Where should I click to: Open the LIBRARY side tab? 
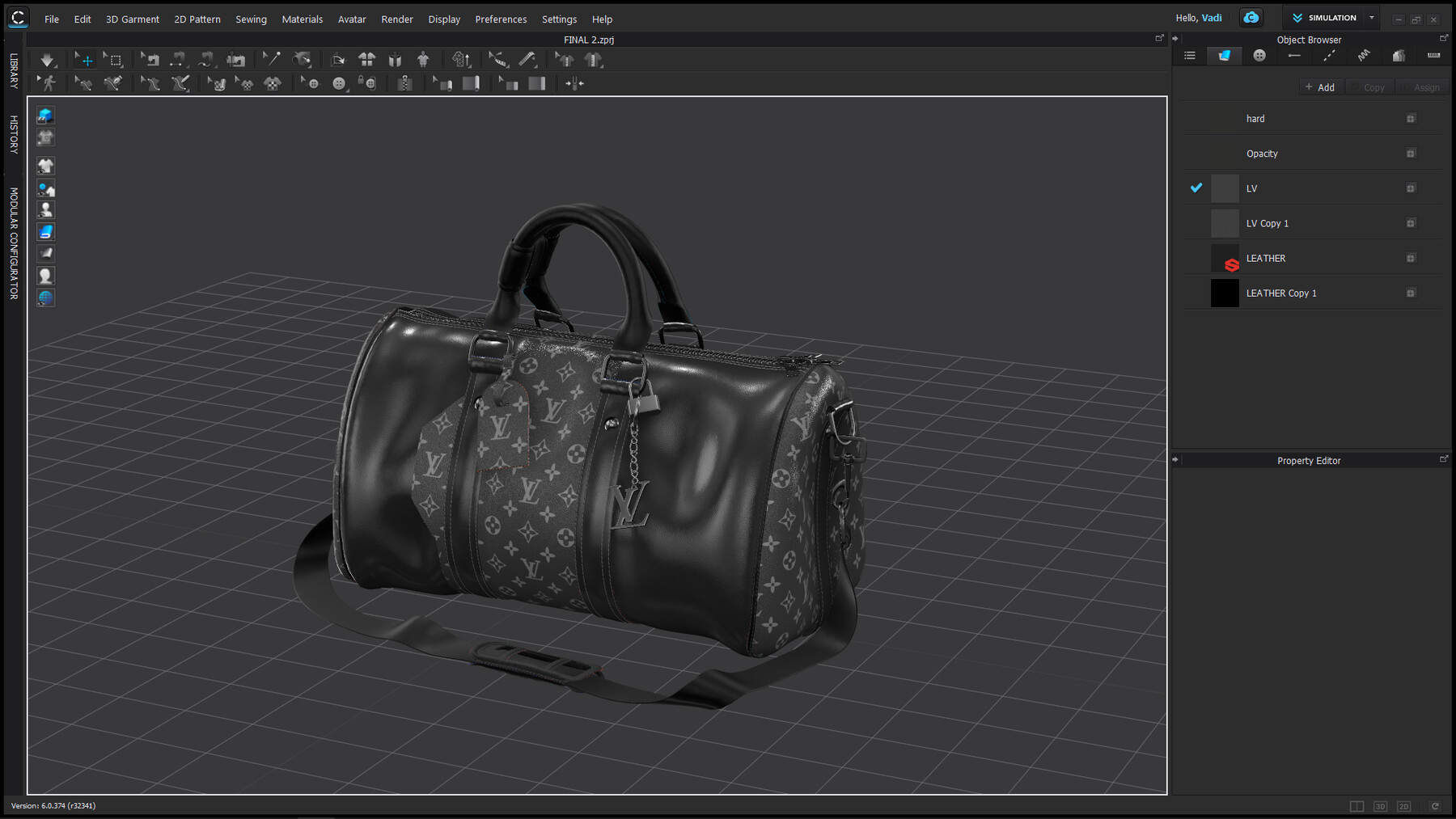tap(14, 70)
